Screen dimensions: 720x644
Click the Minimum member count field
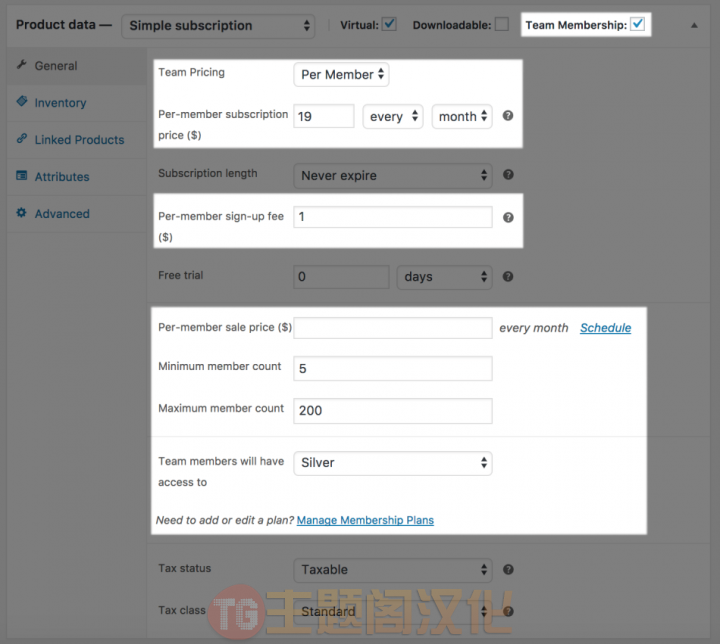pos(393,368)
